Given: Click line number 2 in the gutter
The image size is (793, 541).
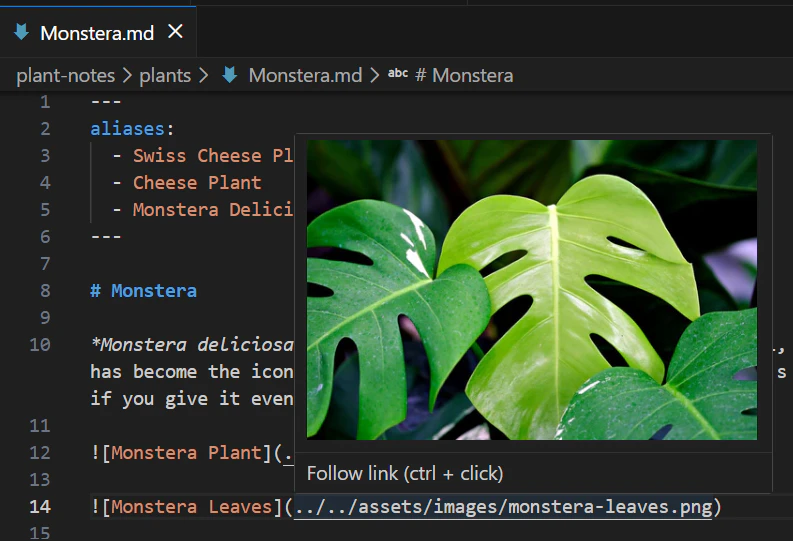Looking at the screenshot, I should click(45, 128).
